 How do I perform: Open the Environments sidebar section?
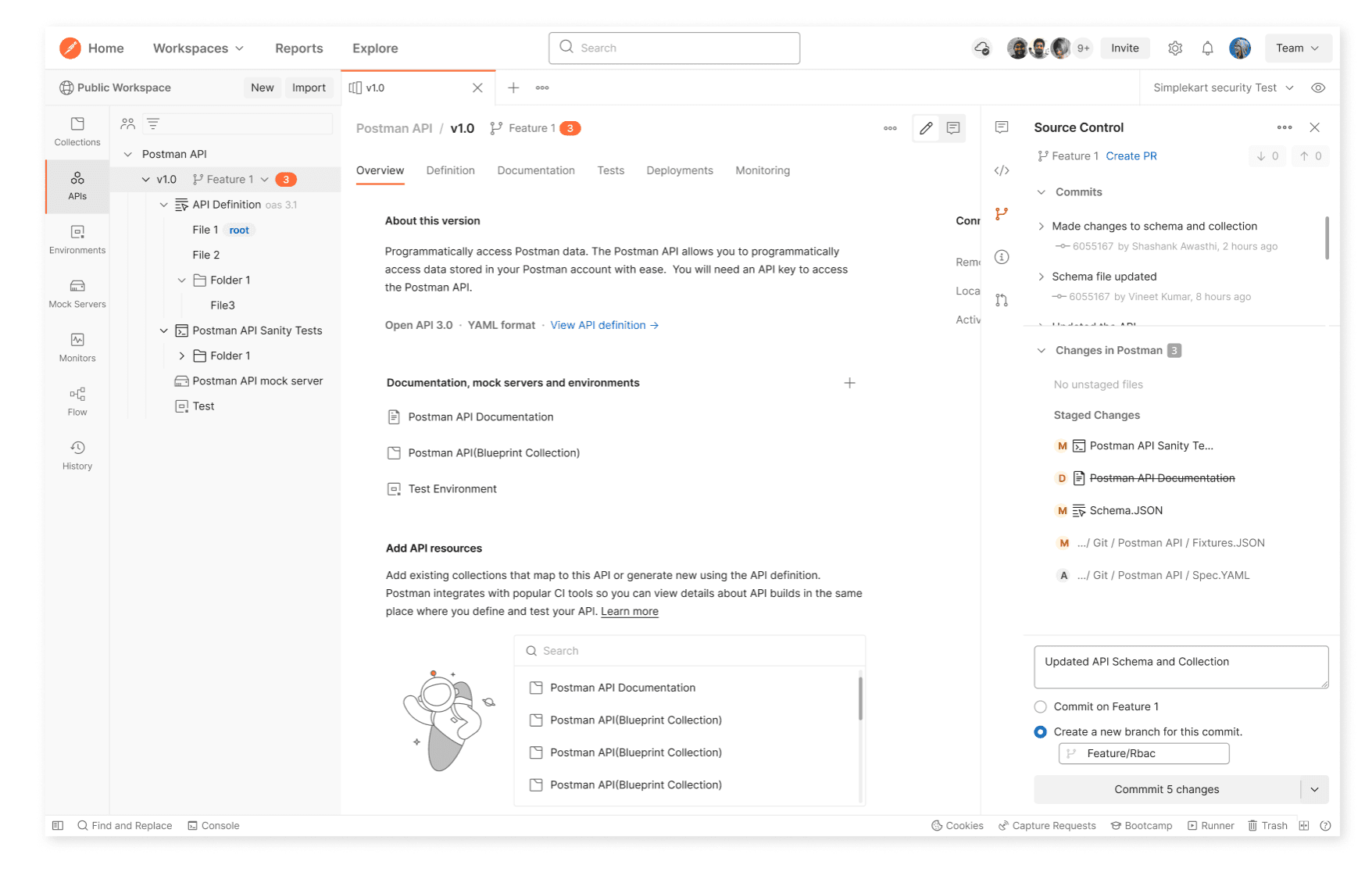(77, 239)
